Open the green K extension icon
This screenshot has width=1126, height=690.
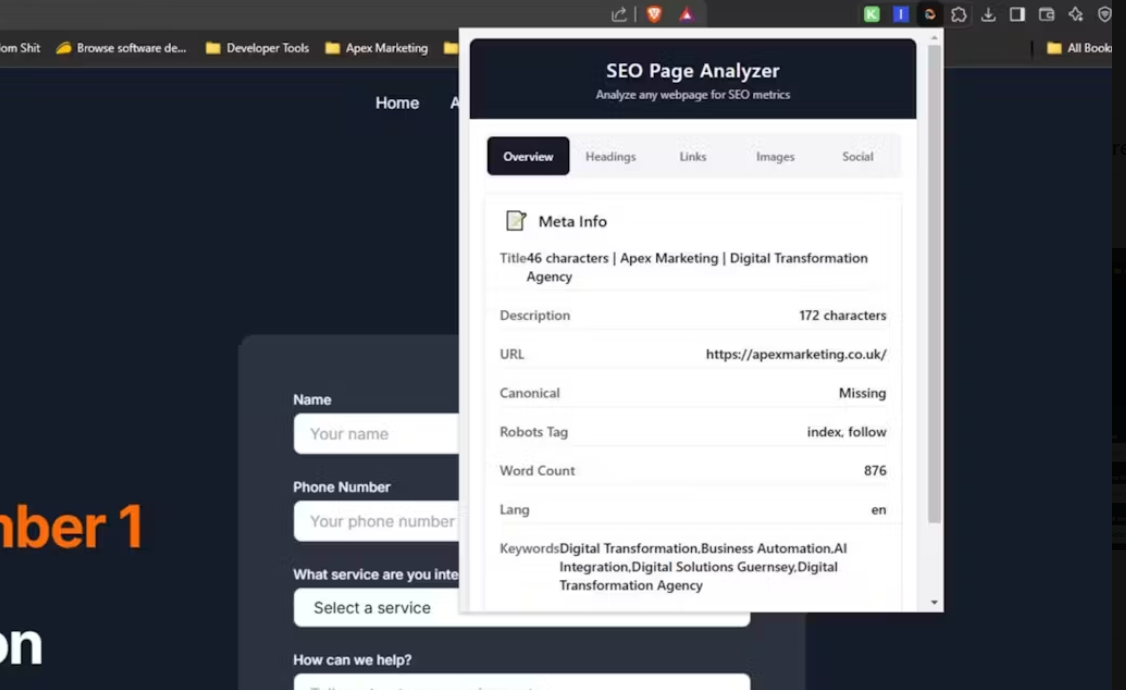tap(871, 14)
